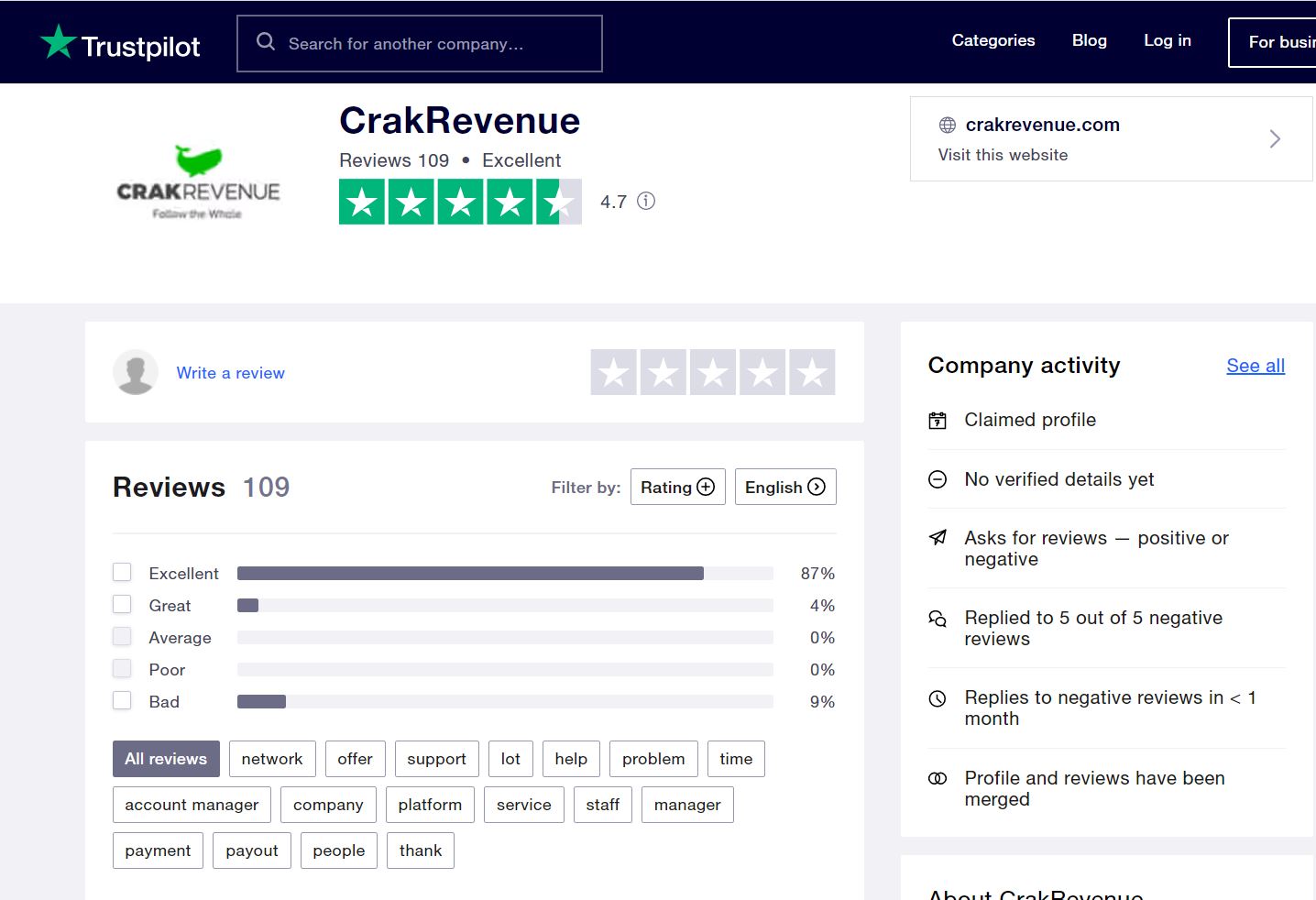Click the paper plane icon for Asks for reviews
This screenshot has height=900, width=1316.
pos(938,537)
